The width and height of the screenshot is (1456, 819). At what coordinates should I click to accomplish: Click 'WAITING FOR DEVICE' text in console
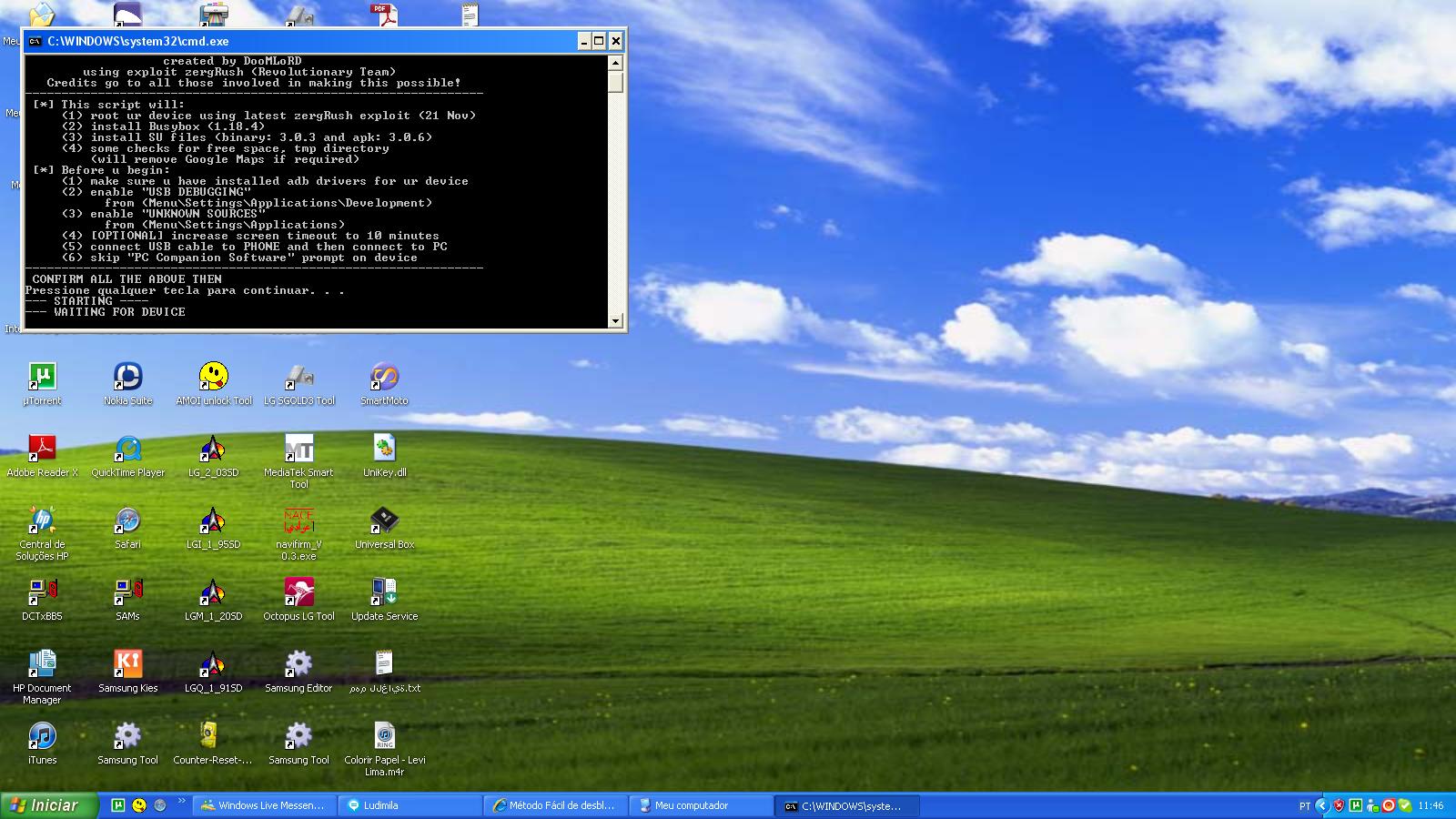coord(119,312)
